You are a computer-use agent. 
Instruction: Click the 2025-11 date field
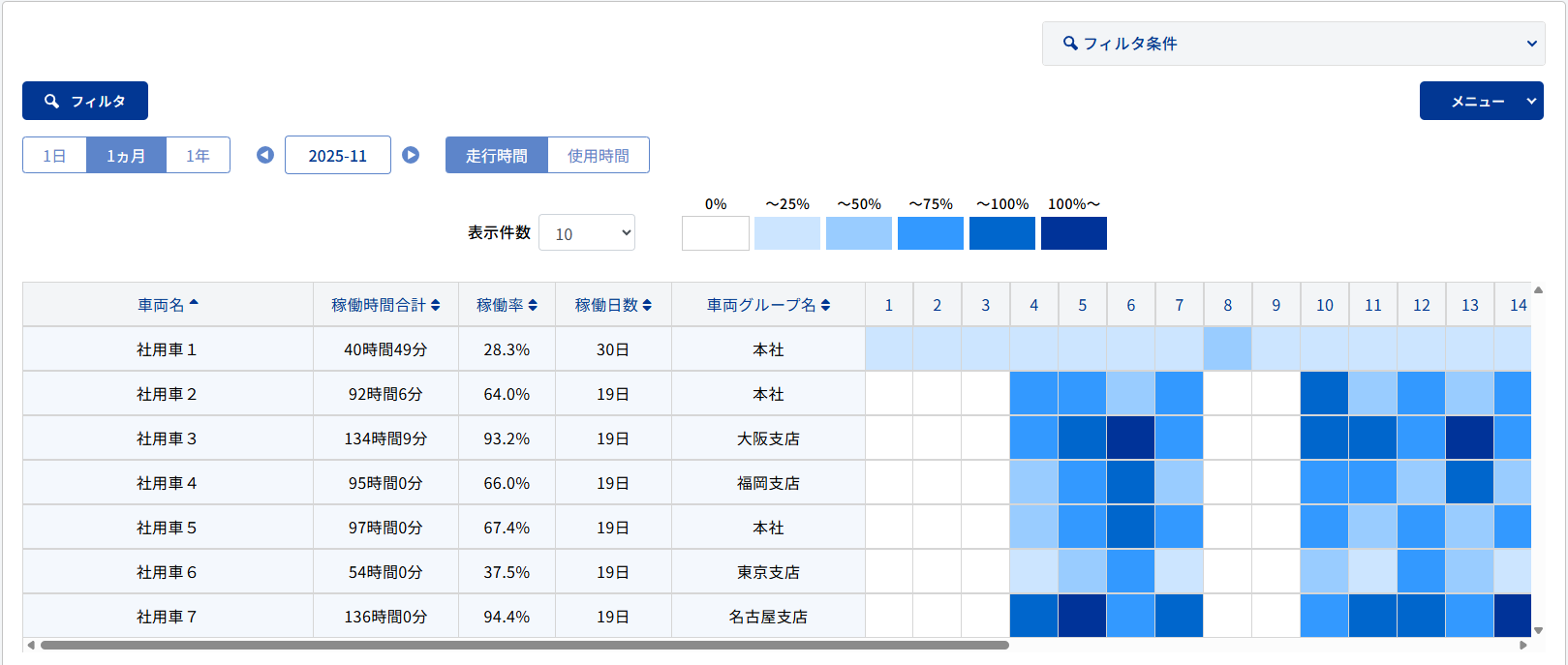click(337, 155)
